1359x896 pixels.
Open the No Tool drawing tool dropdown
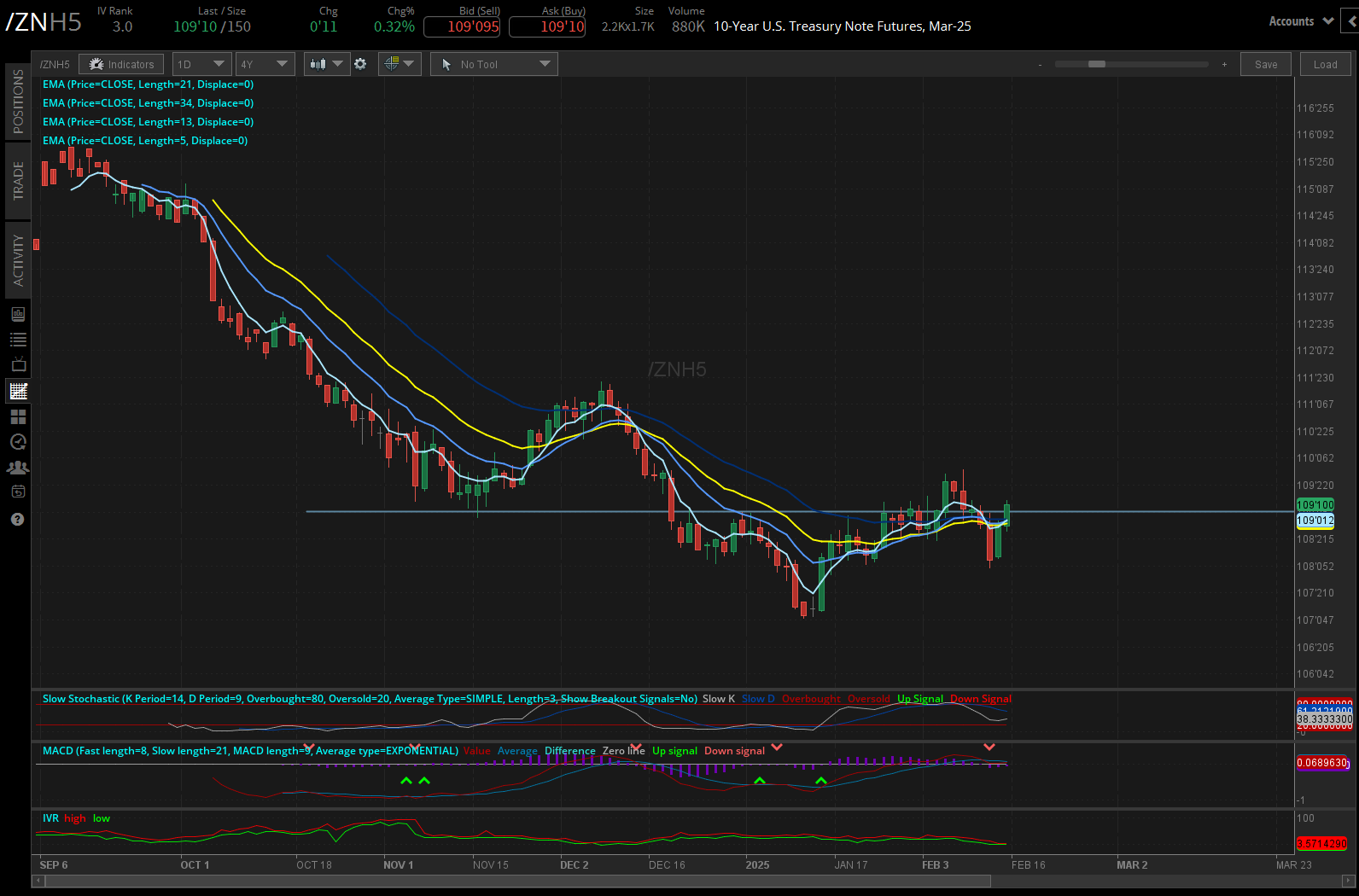(x=494, y=64)
